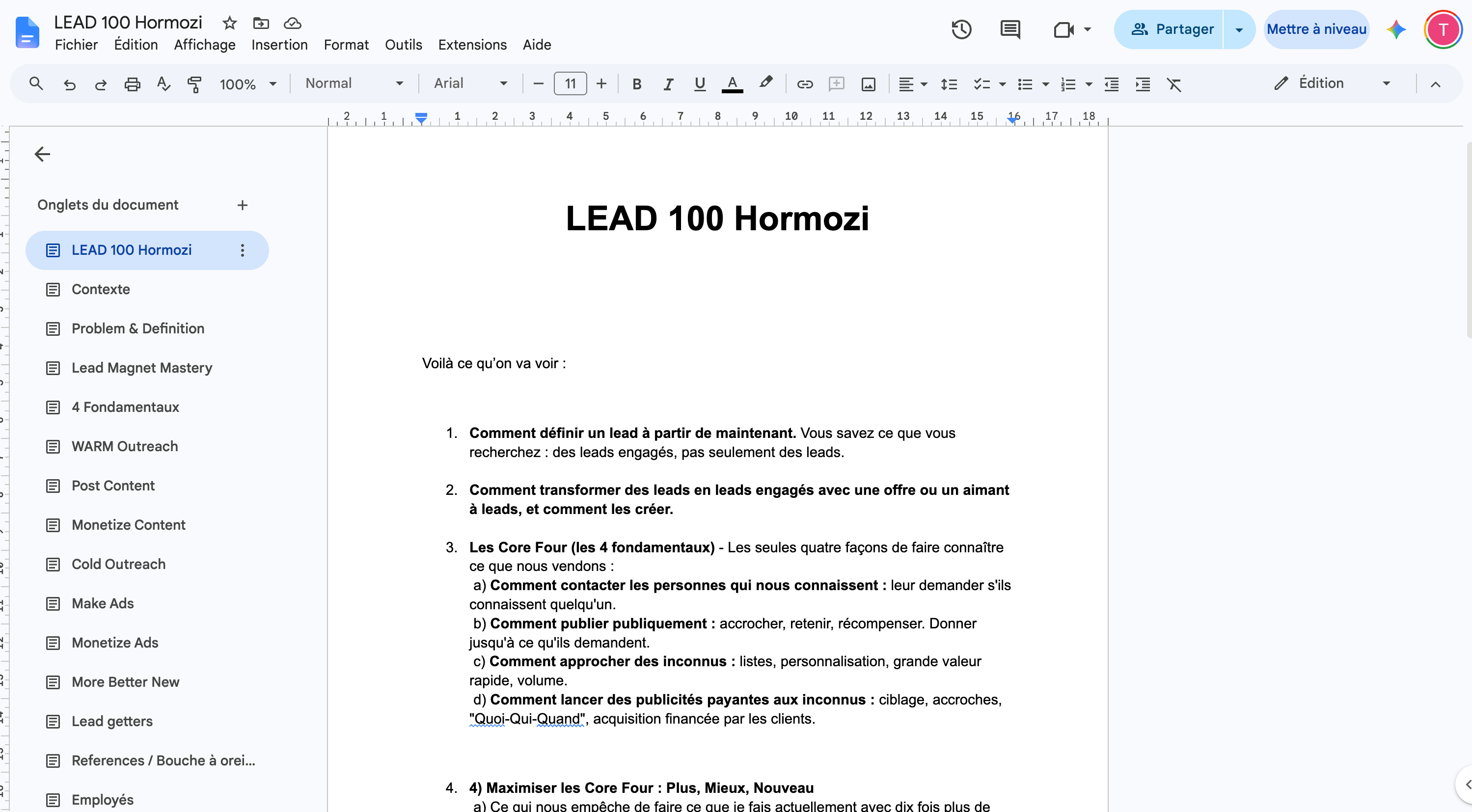Insert an image

coord(868,84)
